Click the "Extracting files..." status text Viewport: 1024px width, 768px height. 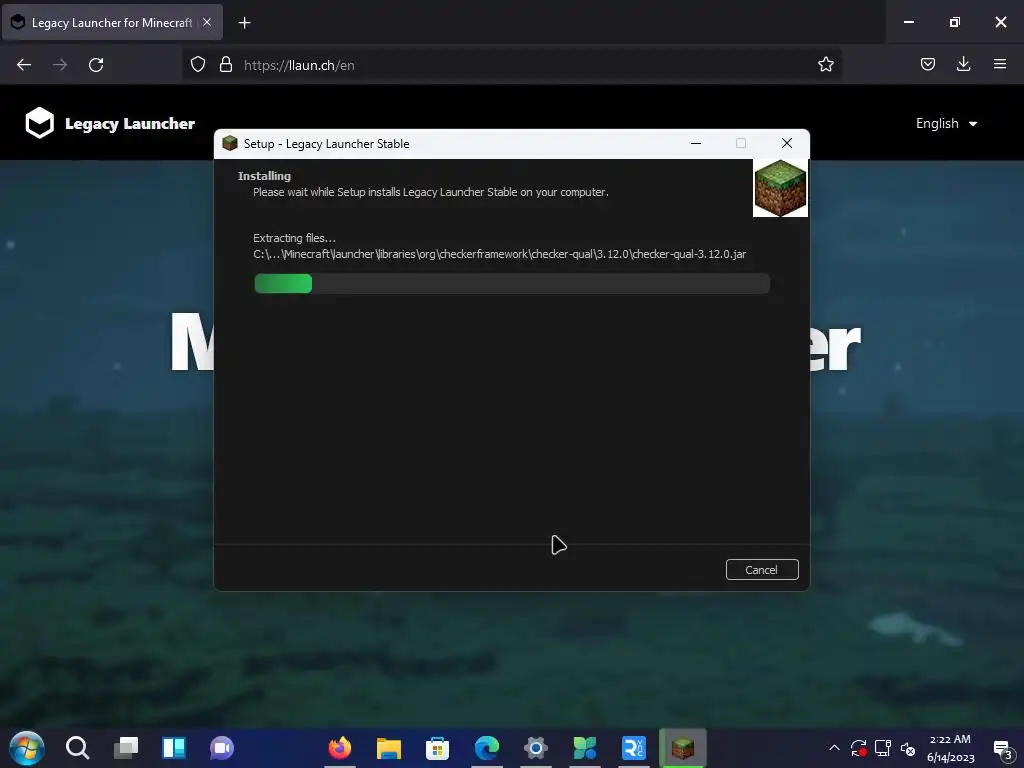point(294,238)
